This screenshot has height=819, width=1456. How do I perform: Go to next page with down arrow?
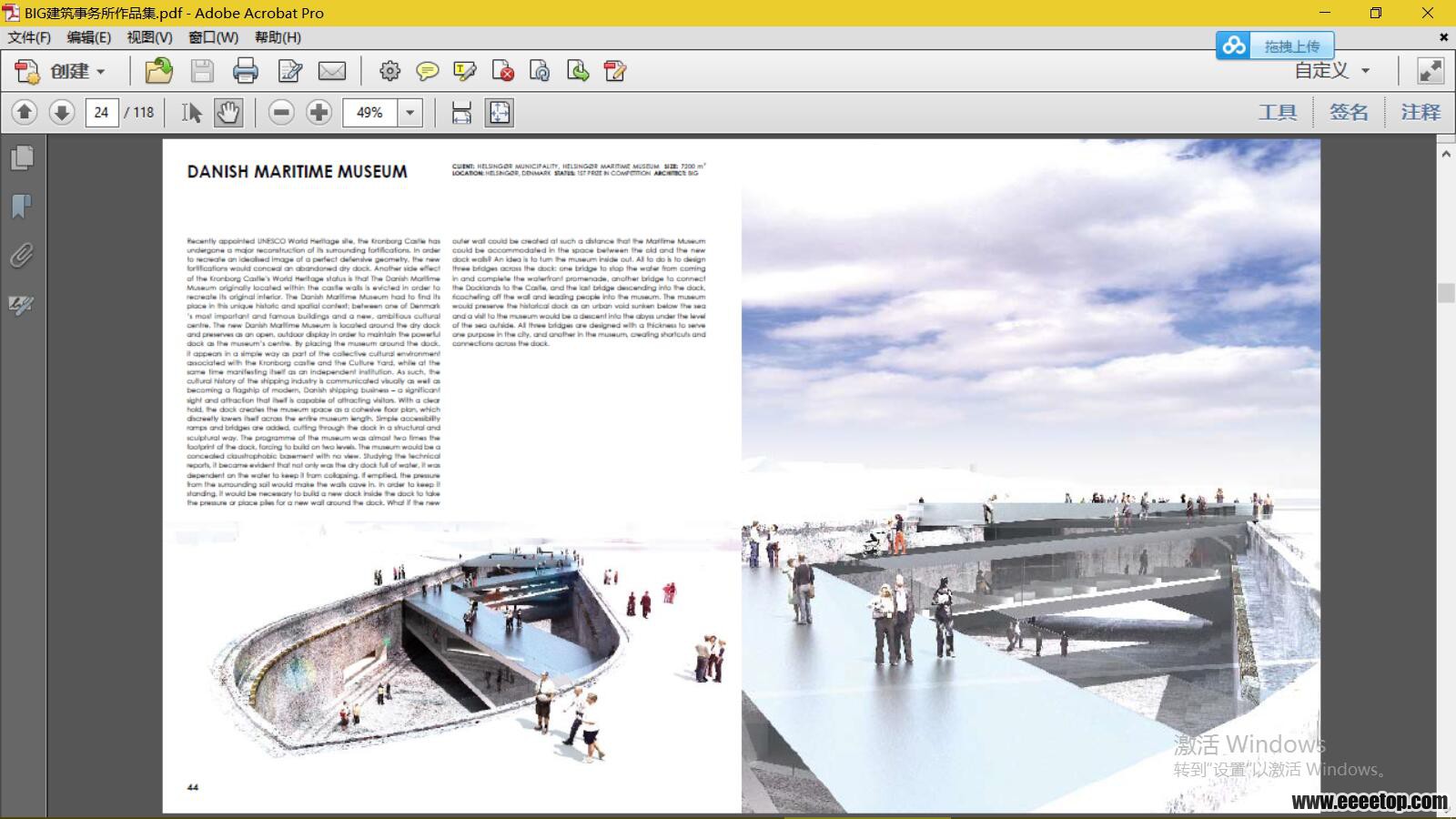62,112
